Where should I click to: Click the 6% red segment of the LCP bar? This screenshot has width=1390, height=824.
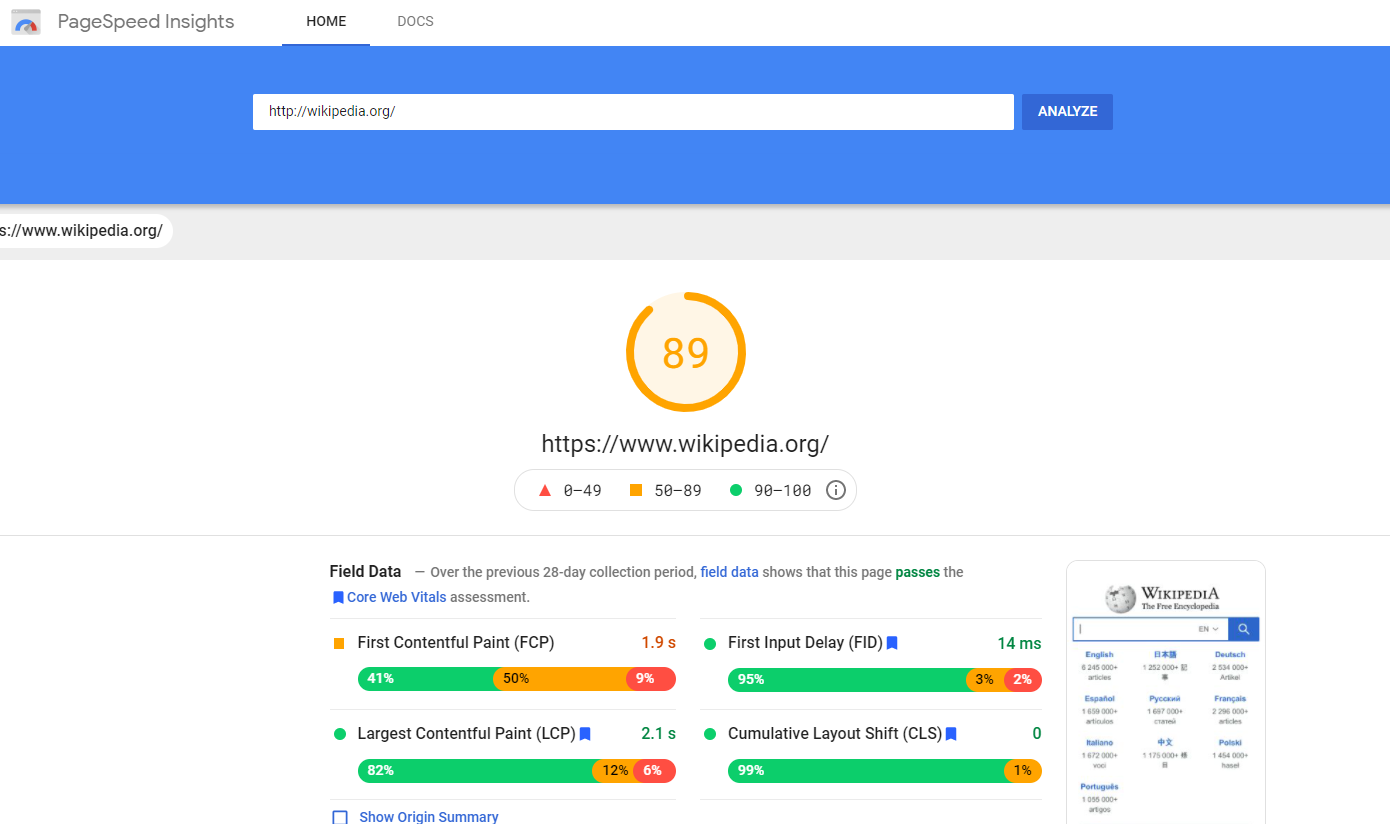(653, 771)
